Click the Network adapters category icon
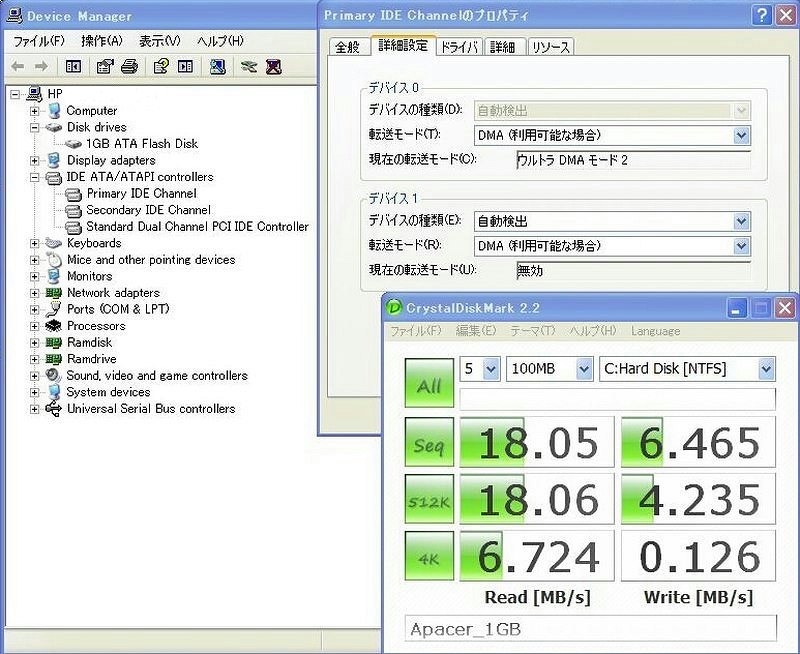This screenshot has width=800, height=654. pos(54,293)
